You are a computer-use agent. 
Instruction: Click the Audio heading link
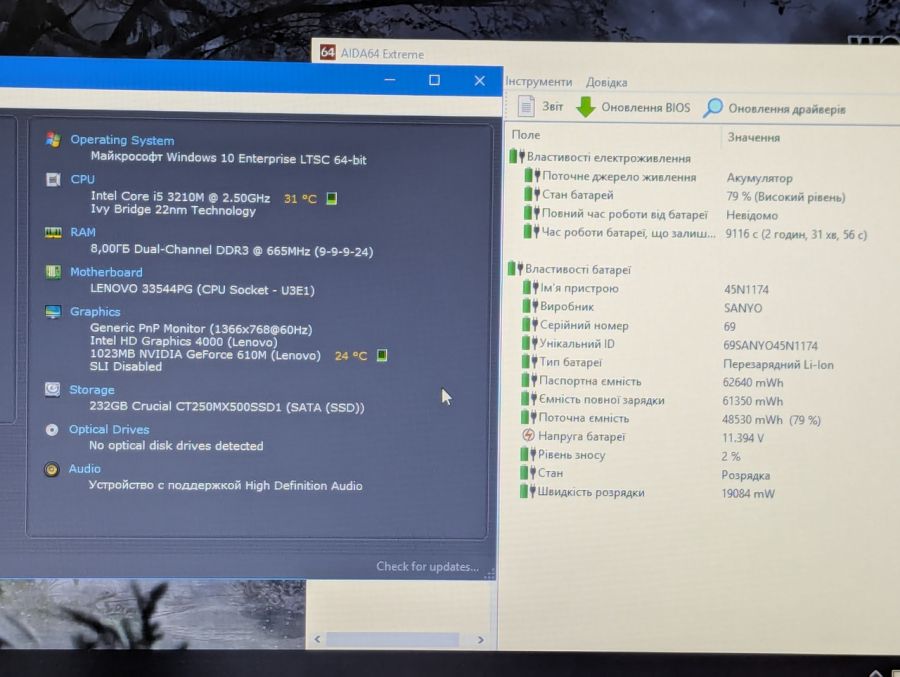(x=84, y=469)
